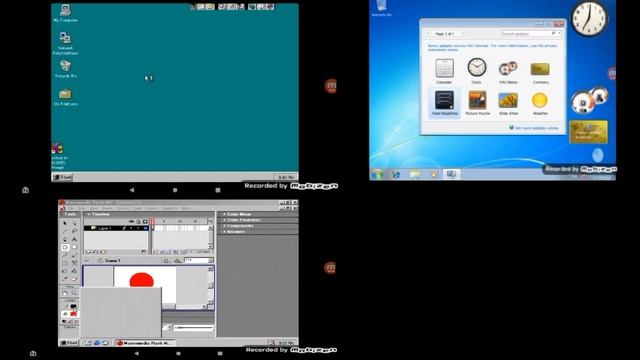This screenshot has width=640, height=360.
Task: Choose the Line tool in Flash tools
Action: (x=64, y=231)
